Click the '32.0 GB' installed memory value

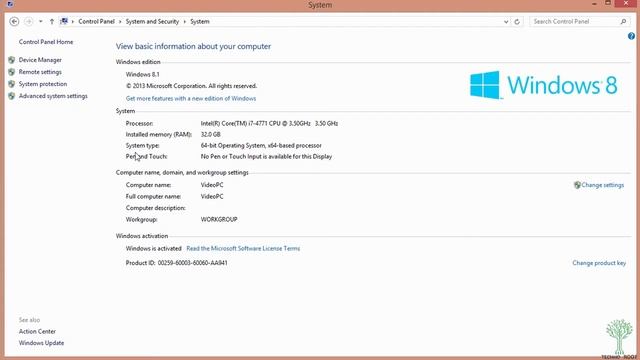(x=210, y=134)
